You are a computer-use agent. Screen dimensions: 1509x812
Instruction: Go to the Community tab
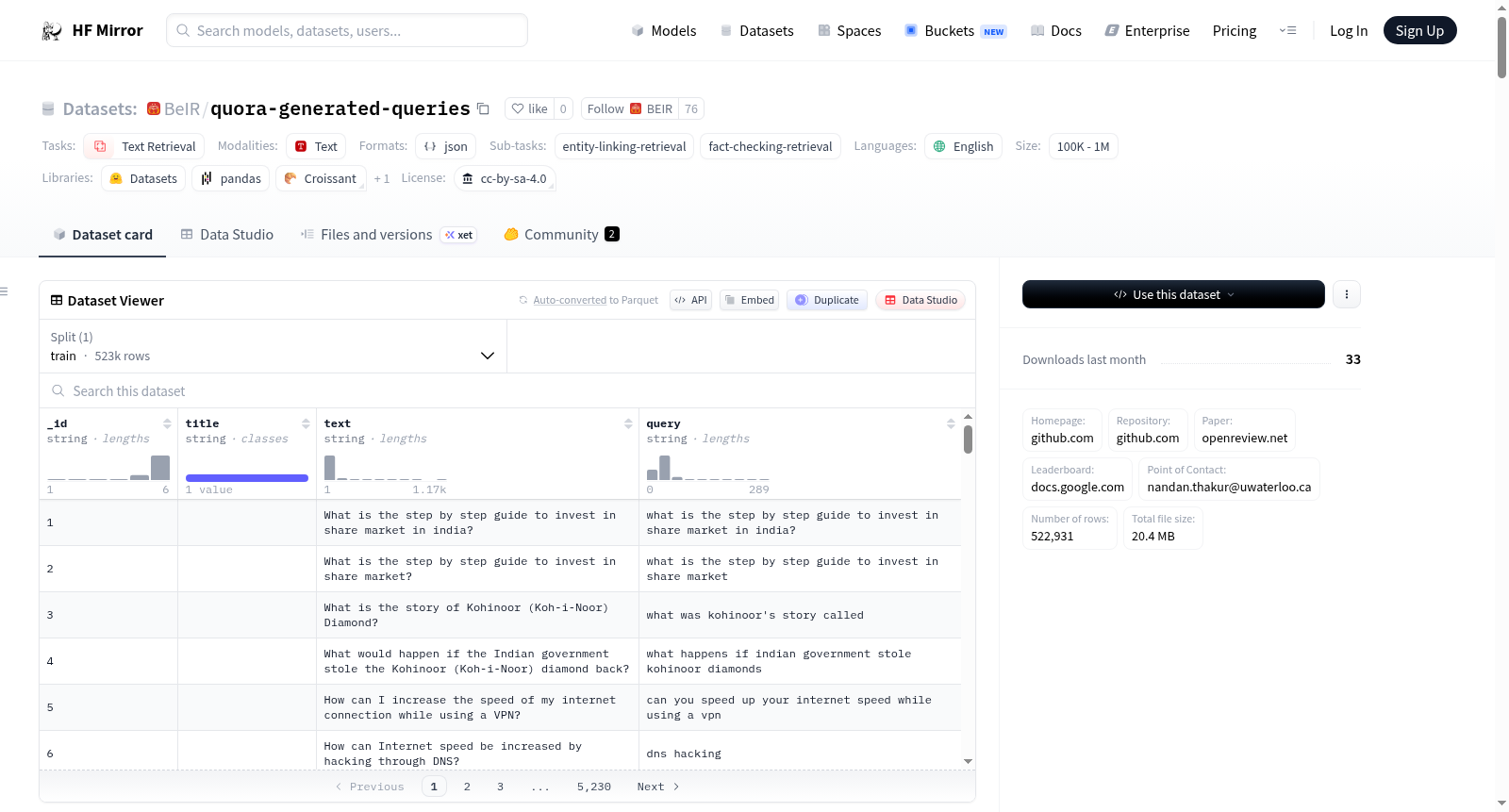(x=561, y=234)
